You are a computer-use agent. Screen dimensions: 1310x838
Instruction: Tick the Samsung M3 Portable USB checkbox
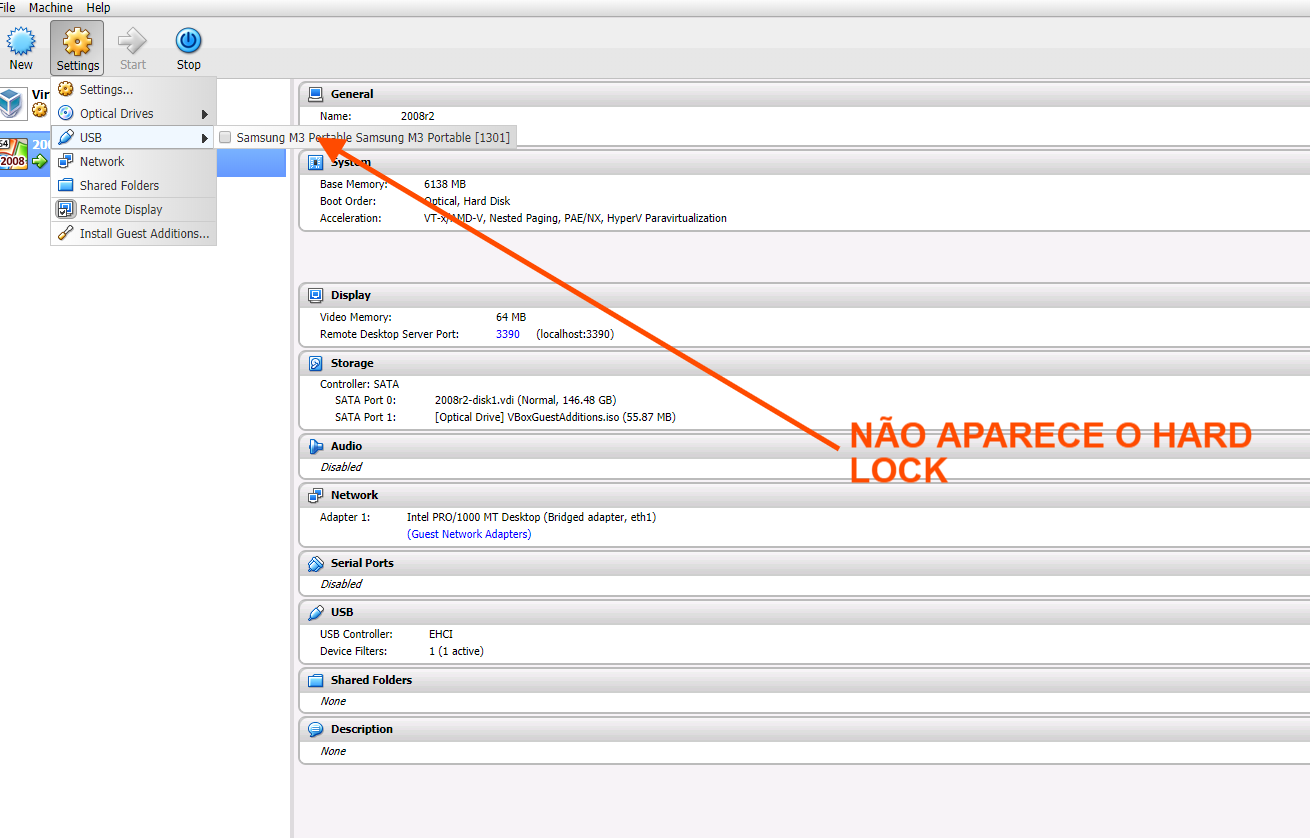tap(225, 137)
